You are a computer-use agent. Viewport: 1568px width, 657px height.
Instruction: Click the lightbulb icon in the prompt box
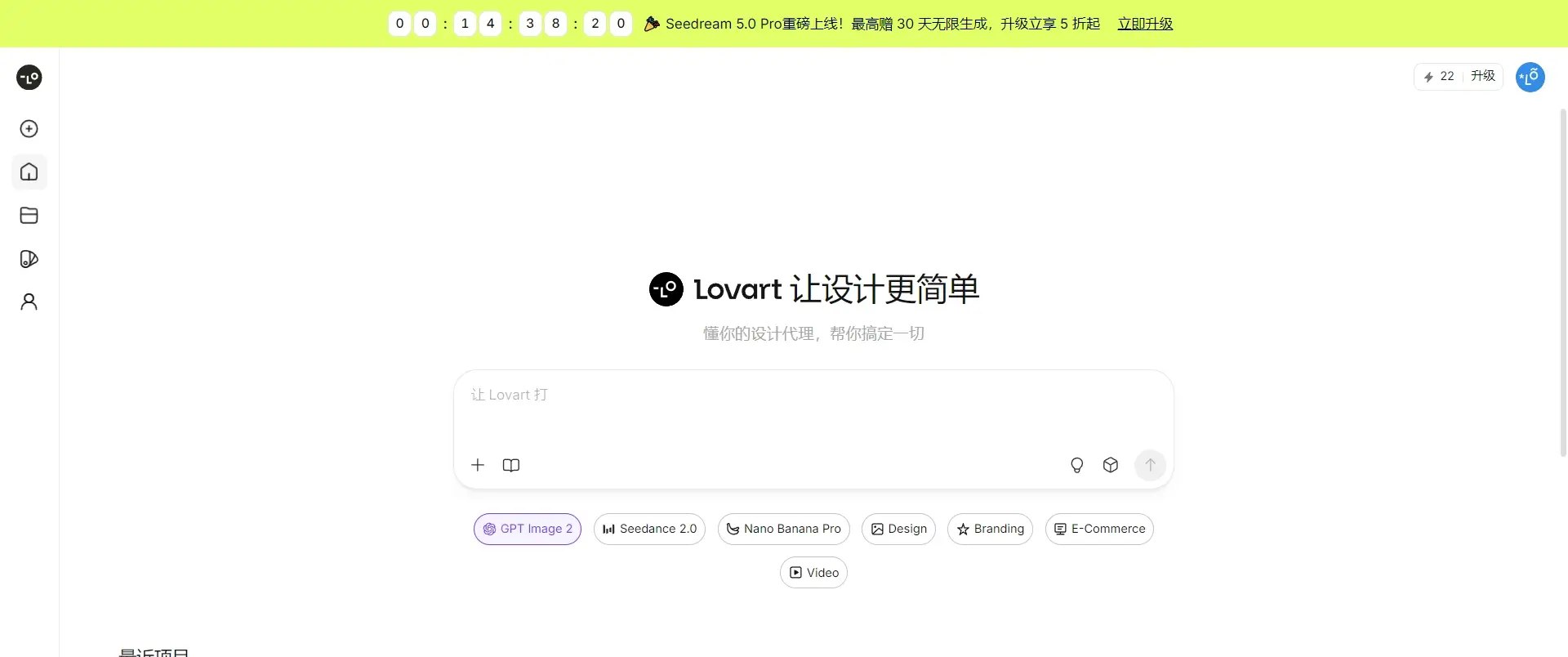click(1077, 465)
